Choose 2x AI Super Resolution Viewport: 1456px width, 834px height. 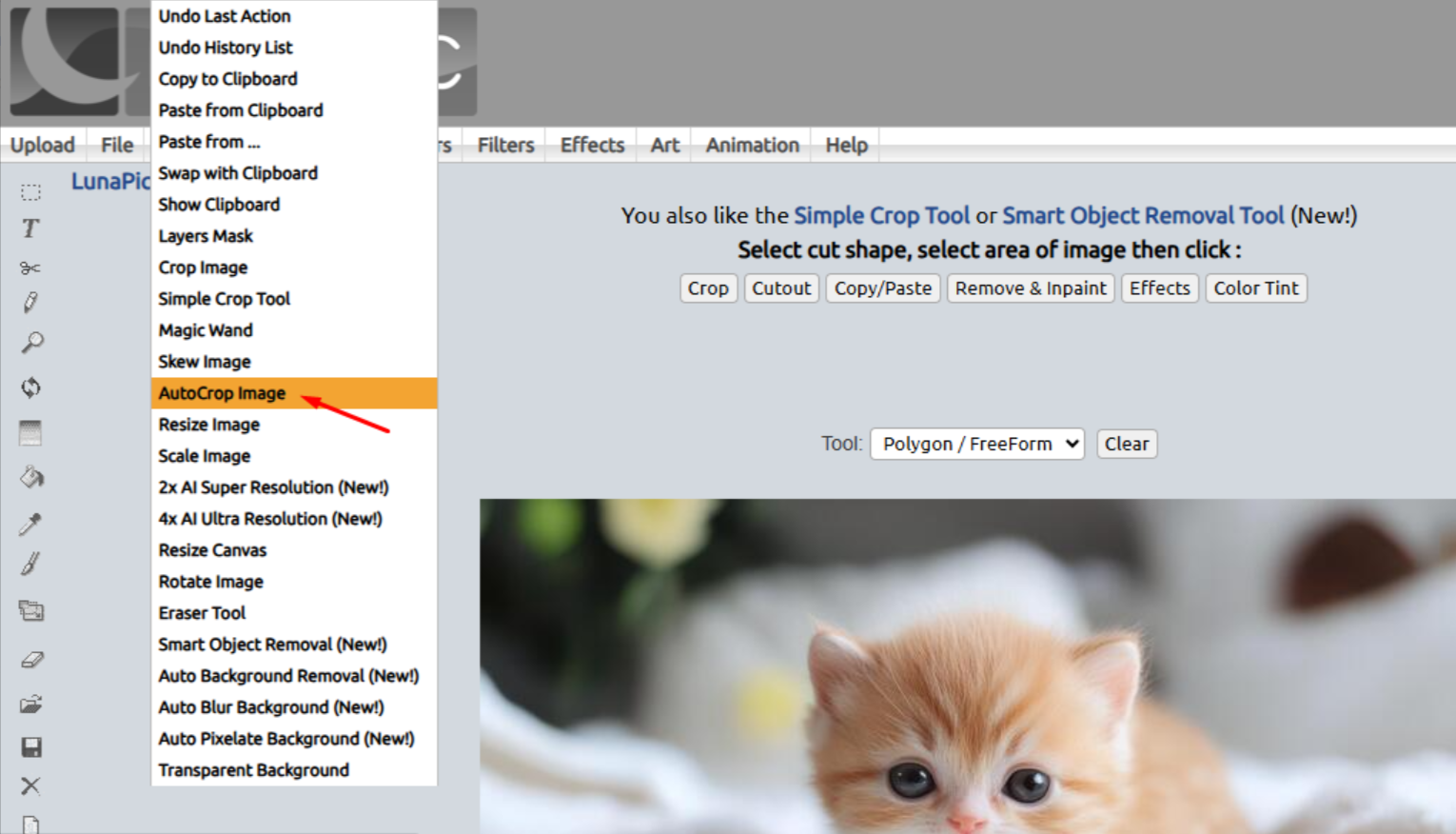coord(294,487)
